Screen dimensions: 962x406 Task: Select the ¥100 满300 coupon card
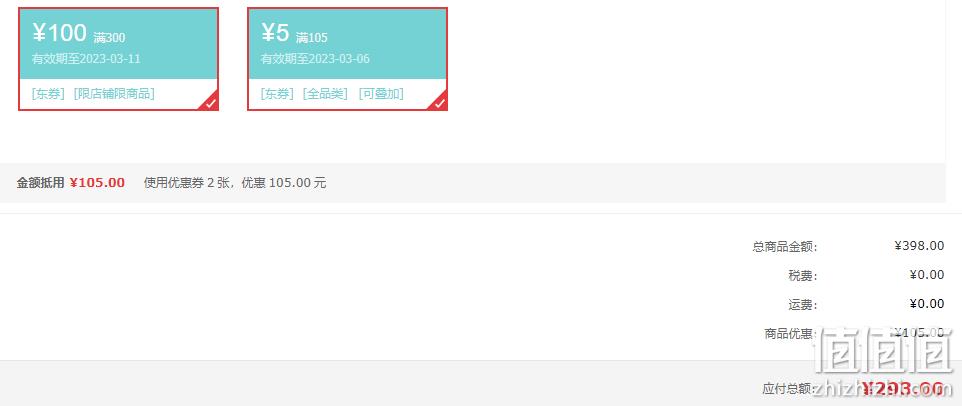pyautogui.click(x=118, y=59)
